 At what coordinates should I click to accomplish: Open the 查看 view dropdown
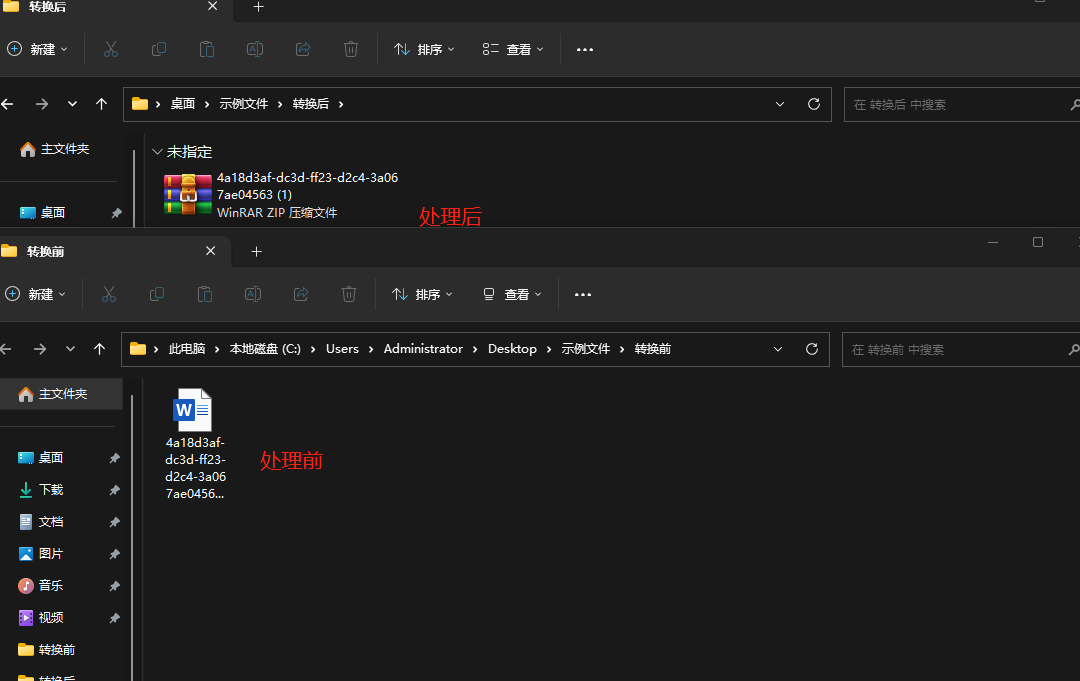click(x=512, y=294)
